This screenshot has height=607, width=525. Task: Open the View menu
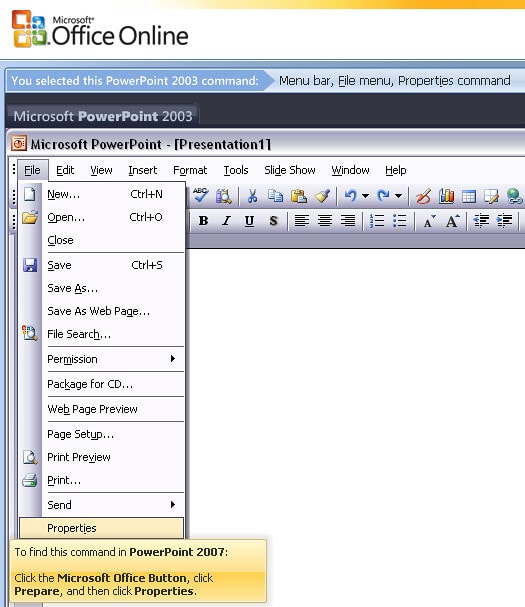(101, 170)
